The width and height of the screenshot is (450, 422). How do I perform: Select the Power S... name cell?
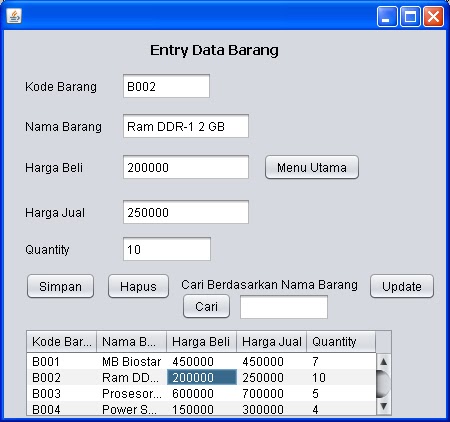coord(132,408)
